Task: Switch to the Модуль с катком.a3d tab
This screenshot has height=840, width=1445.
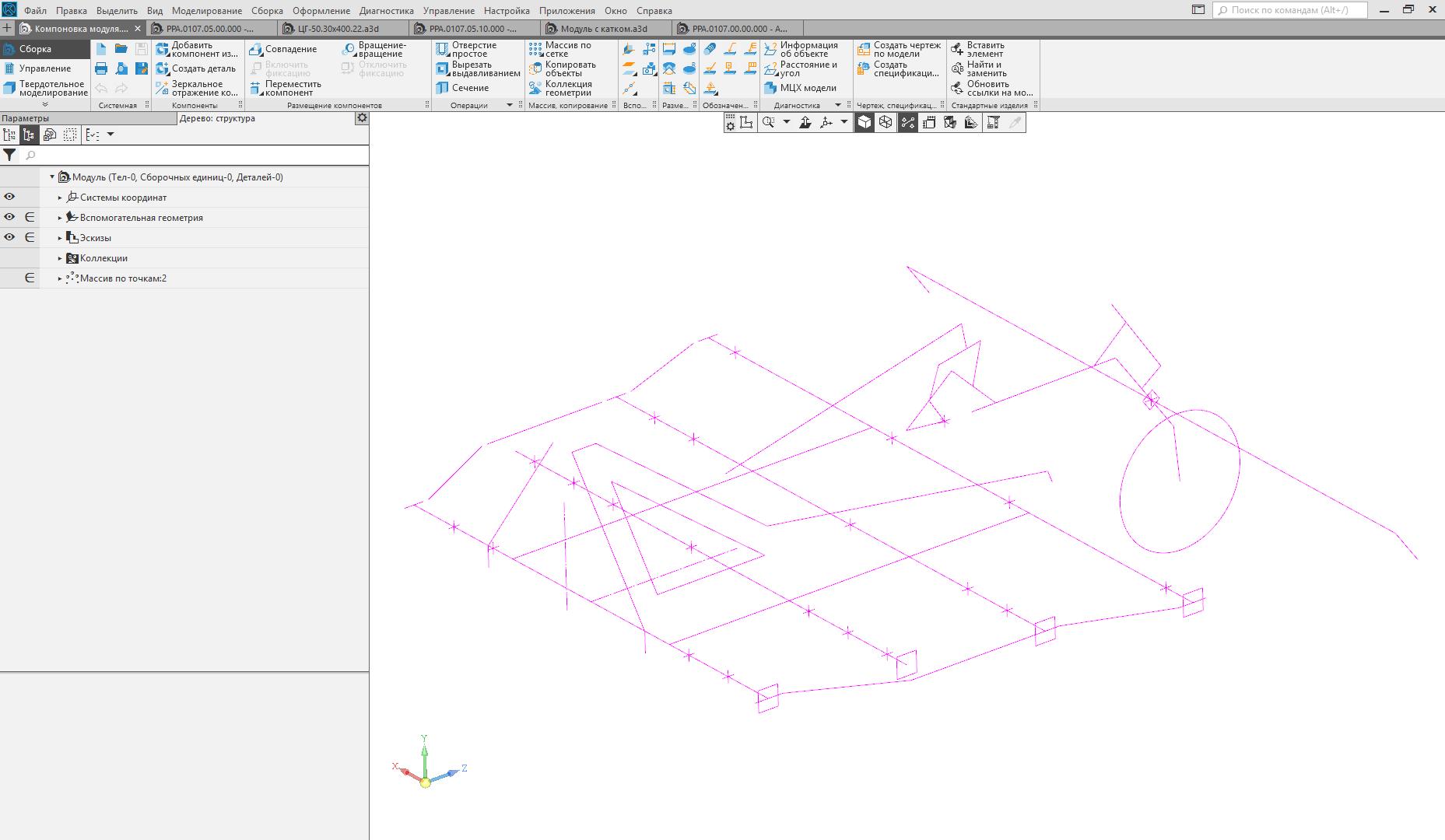Action: (603, 29)
